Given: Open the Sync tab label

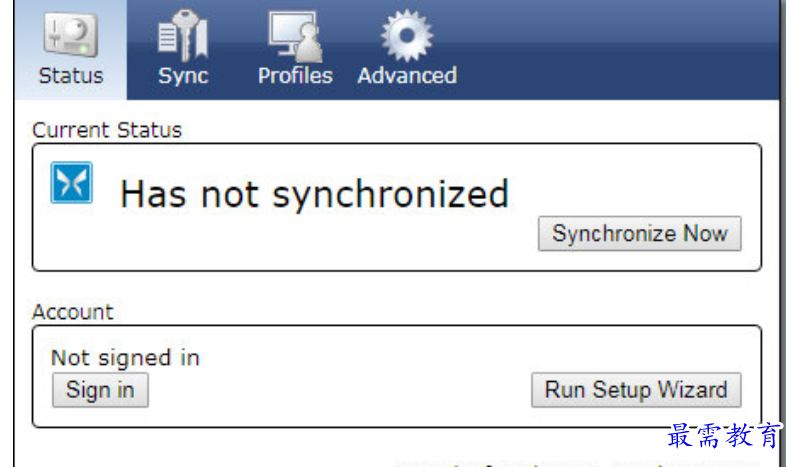Looking at the screenshot, I should [x=183, y=76].
